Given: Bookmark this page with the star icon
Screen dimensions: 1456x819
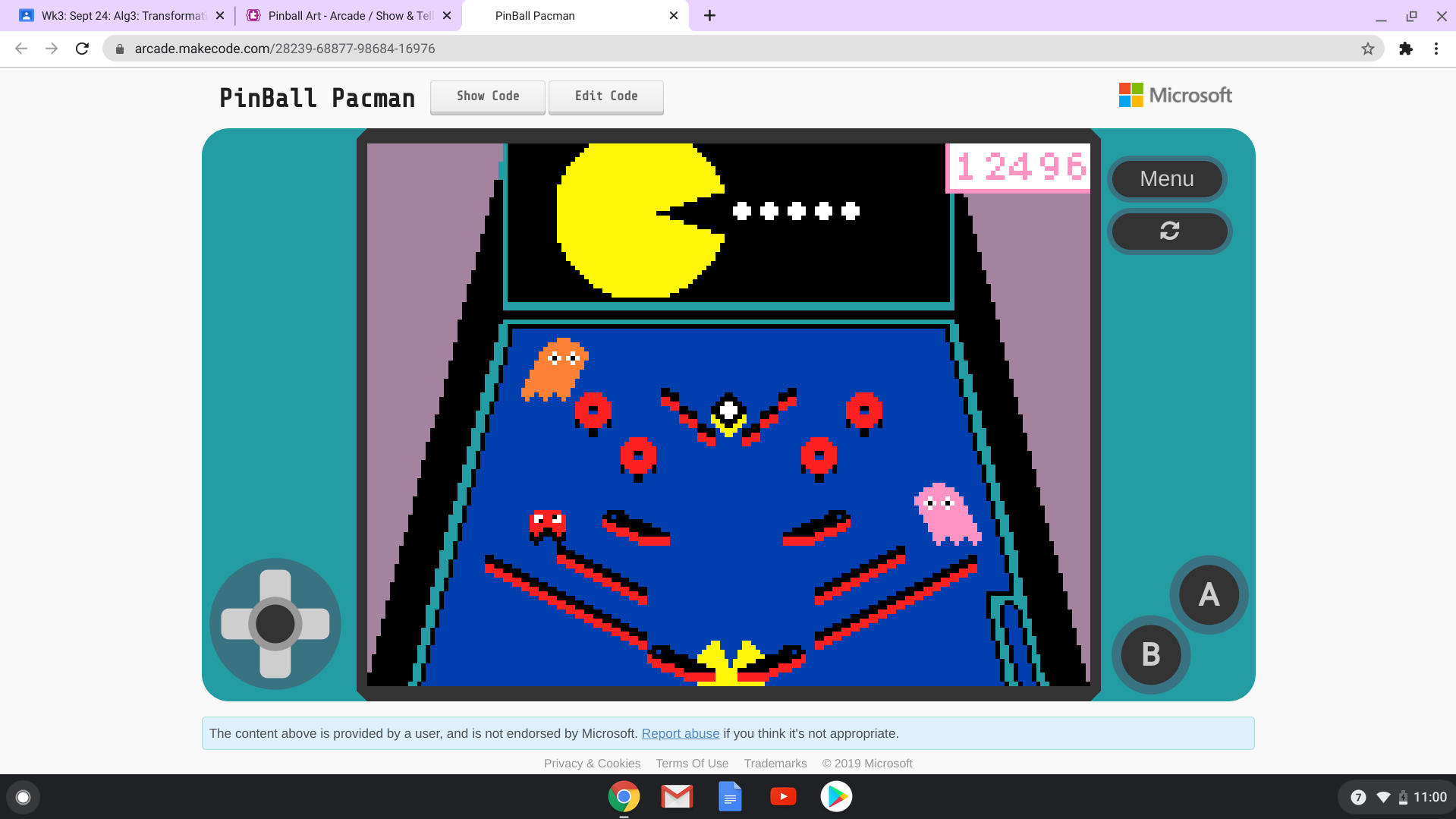Looking at the screenshot, I should [x=1367, y=49].
